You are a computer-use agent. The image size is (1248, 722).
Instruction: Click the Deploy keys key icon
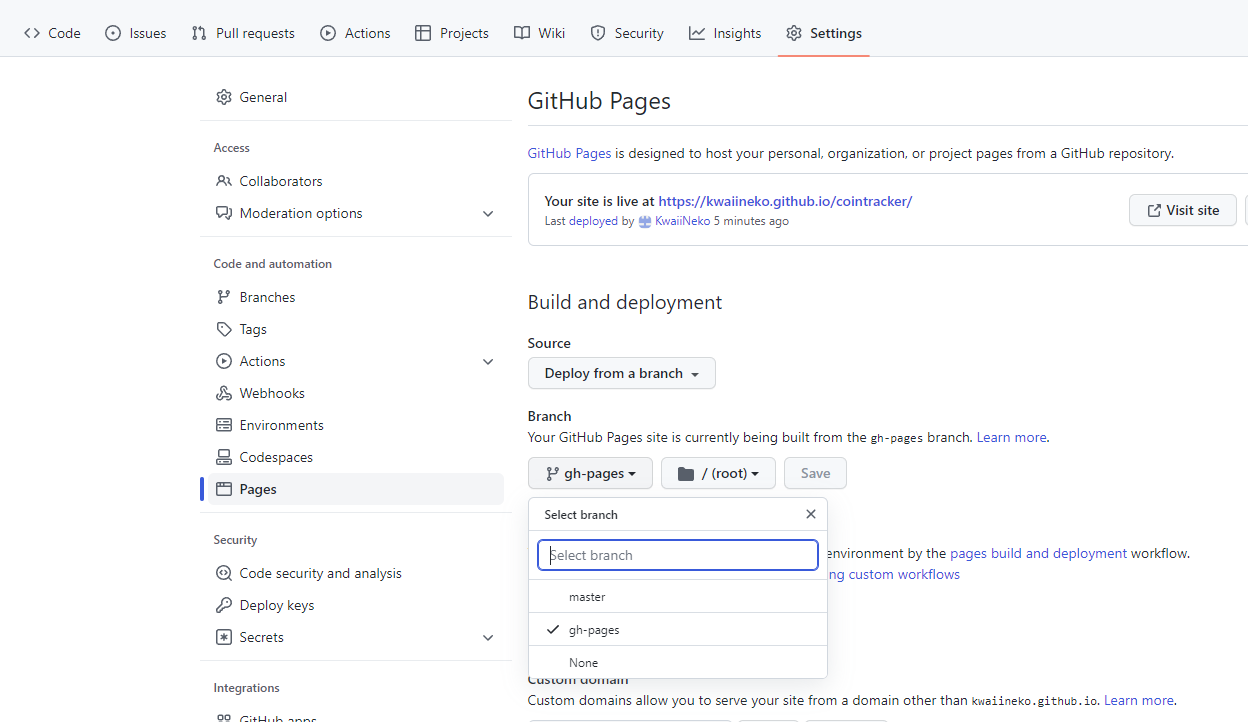[224, 605]
